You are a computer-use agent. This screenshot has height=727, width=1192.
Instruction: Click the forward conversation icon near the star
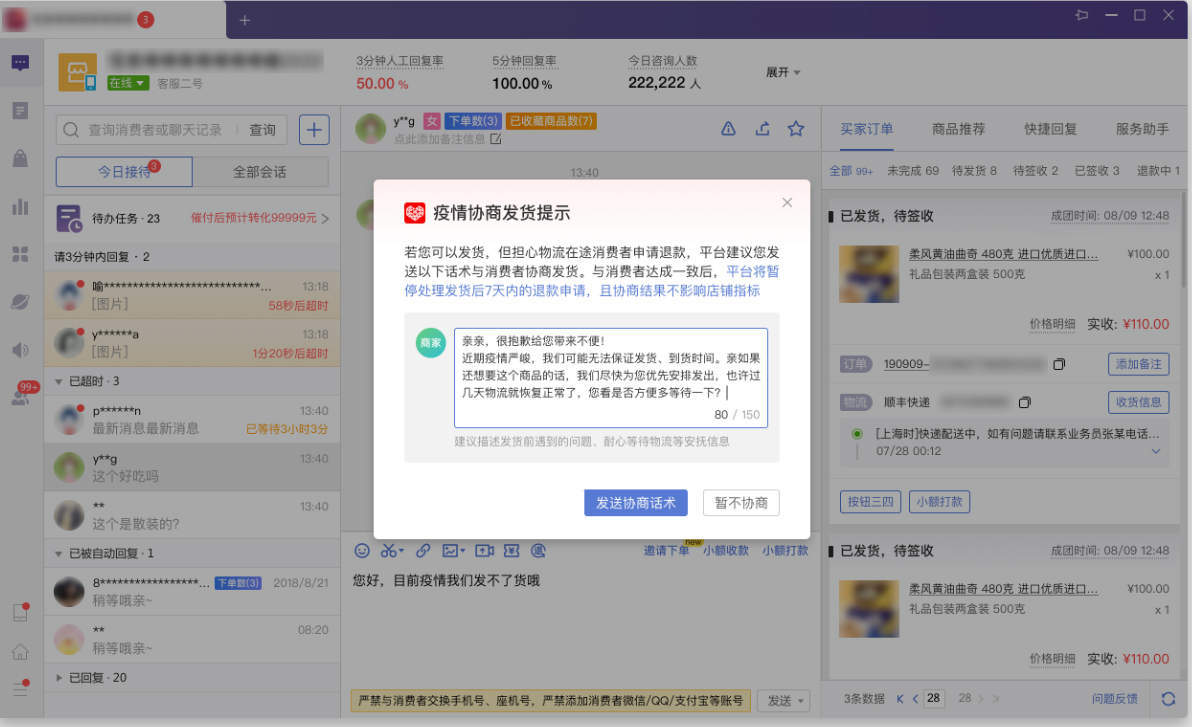(762, 129)
